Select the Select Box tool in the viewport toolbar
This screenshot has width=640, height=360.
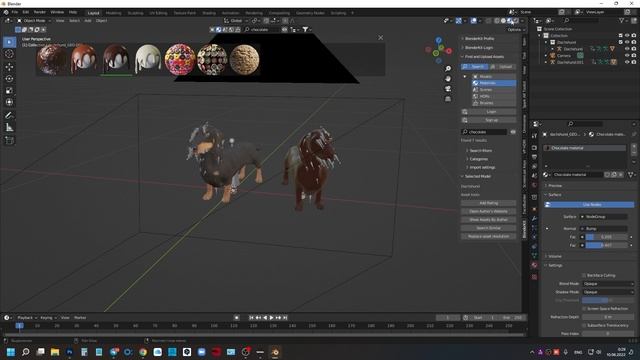pos(9,42)
